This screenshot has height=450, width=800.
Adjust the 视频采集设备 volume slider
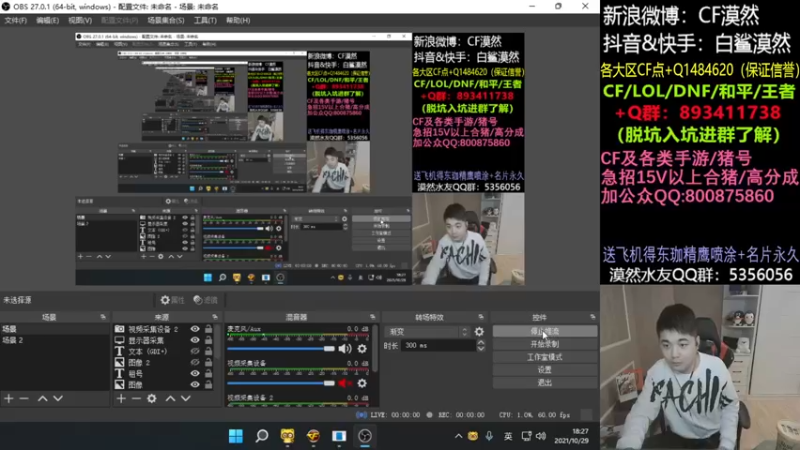281,383
